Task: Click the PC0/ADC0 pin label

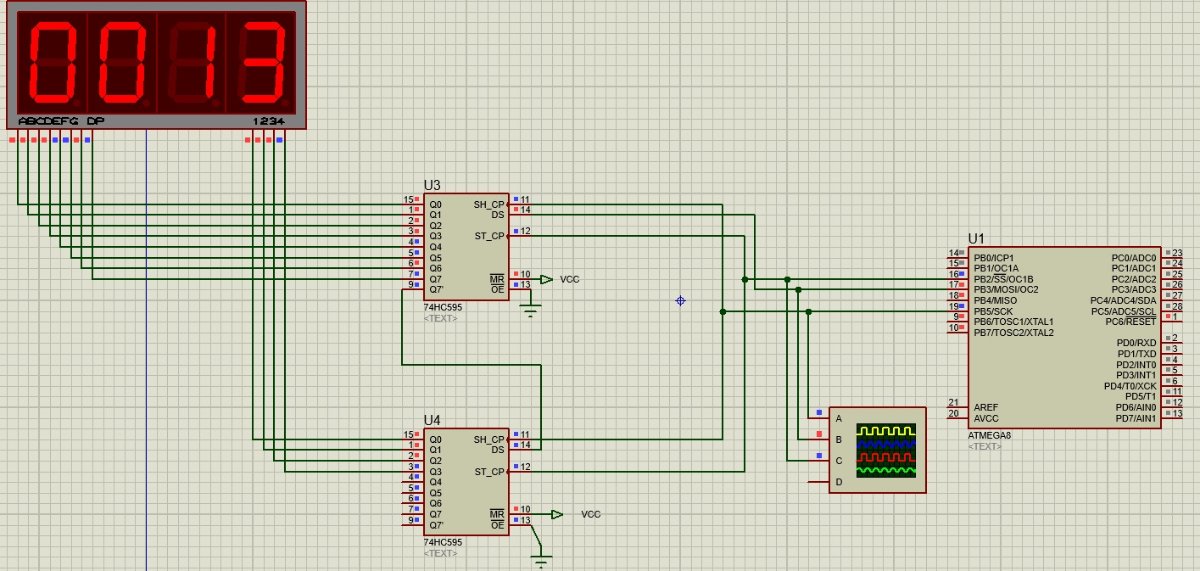Action: [1134, 257]
